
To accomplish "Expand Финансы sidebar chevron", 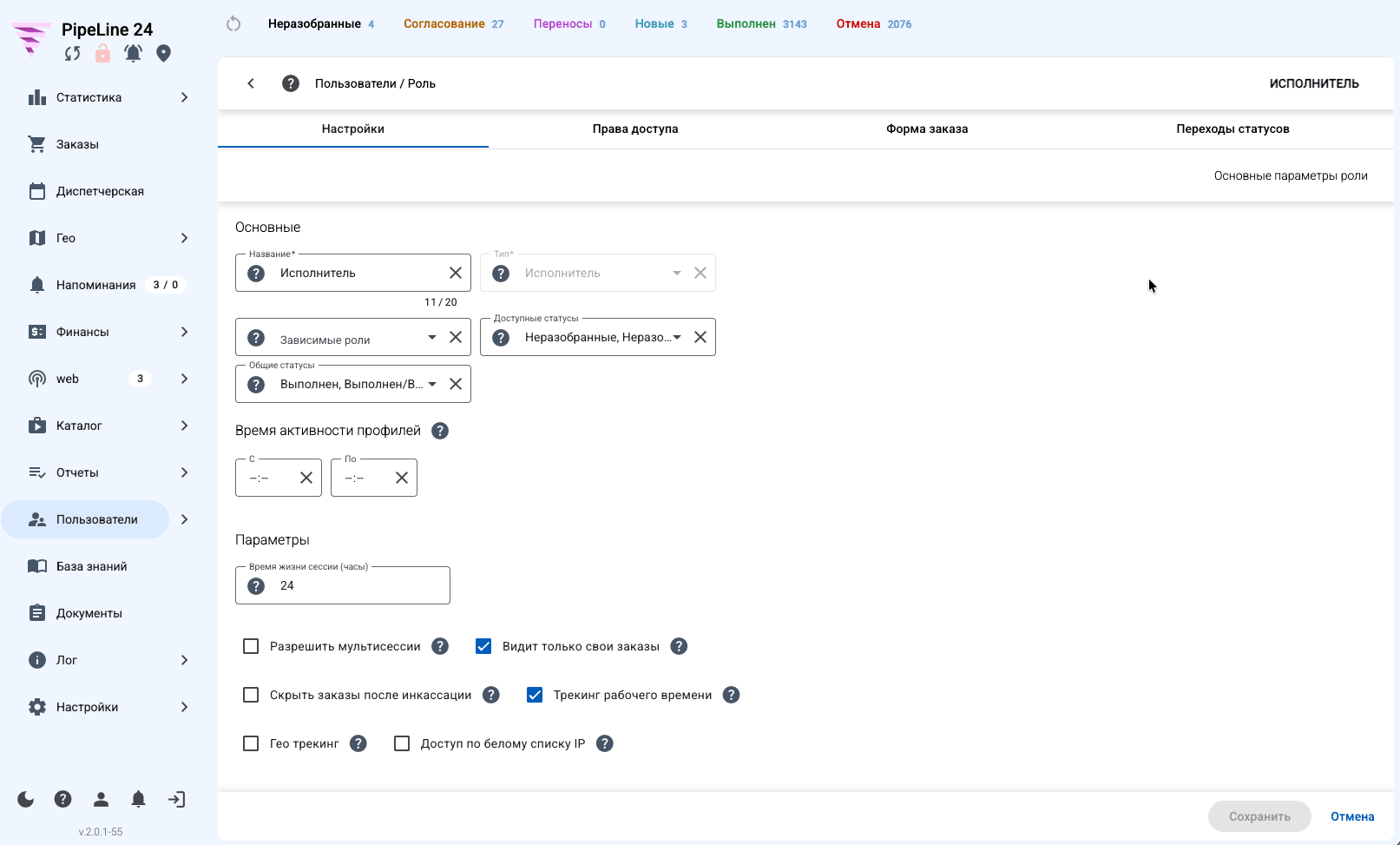I will (184, 332).
